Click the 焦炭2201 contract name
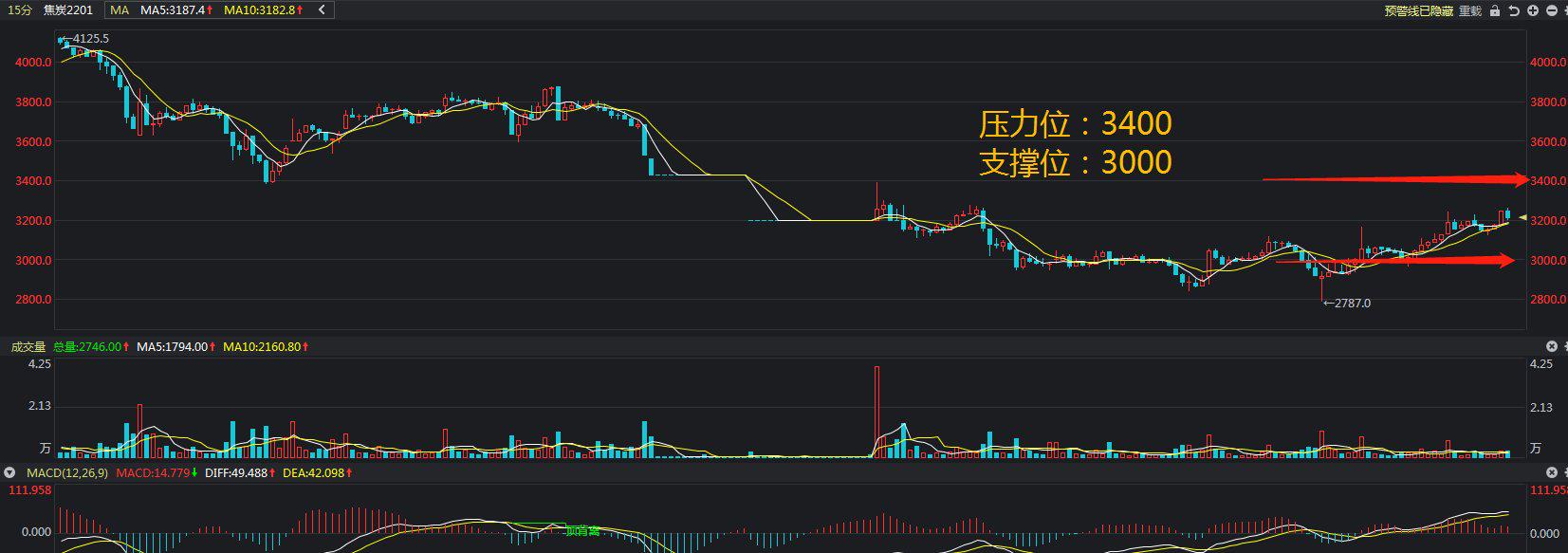This screenshot has height=553, width=1568. coord(68,10)
